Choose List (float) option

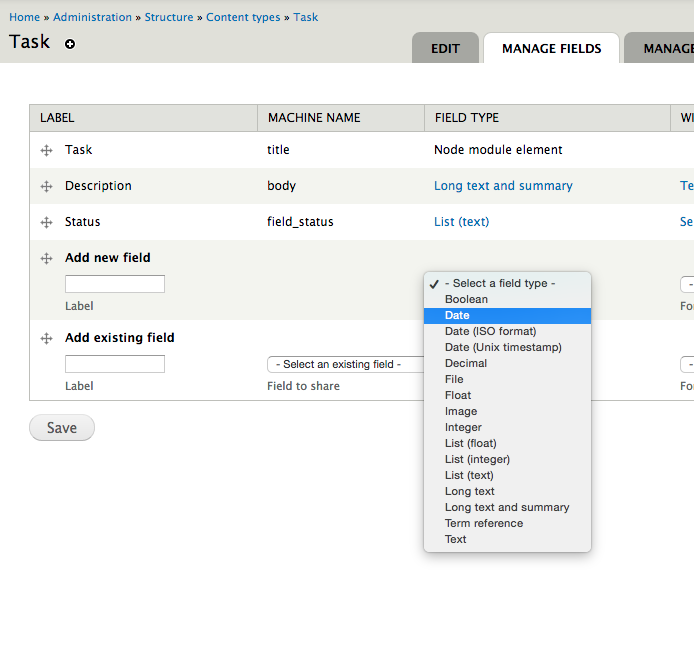[507, 443]
